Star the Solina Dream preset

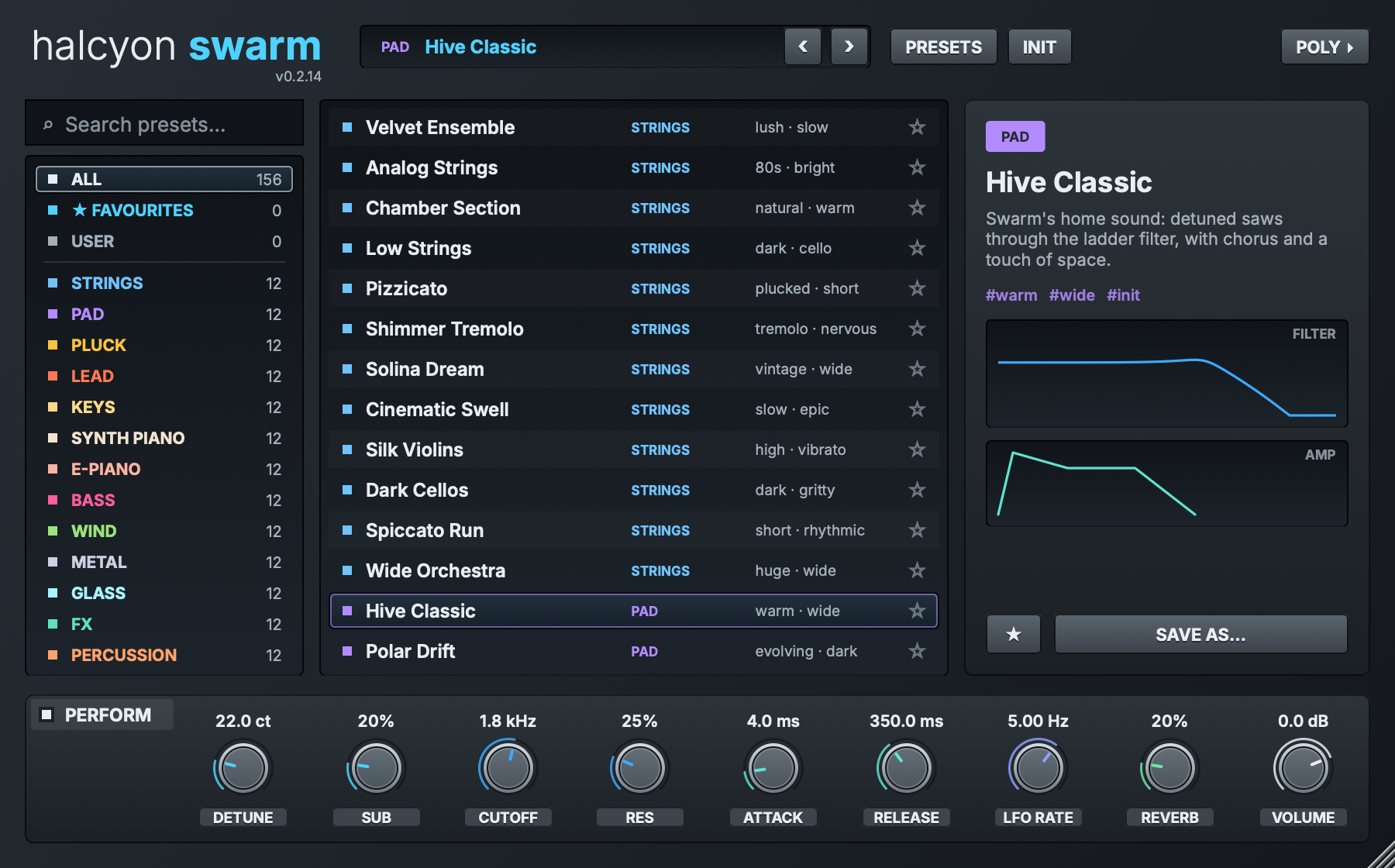coord(917,369)
